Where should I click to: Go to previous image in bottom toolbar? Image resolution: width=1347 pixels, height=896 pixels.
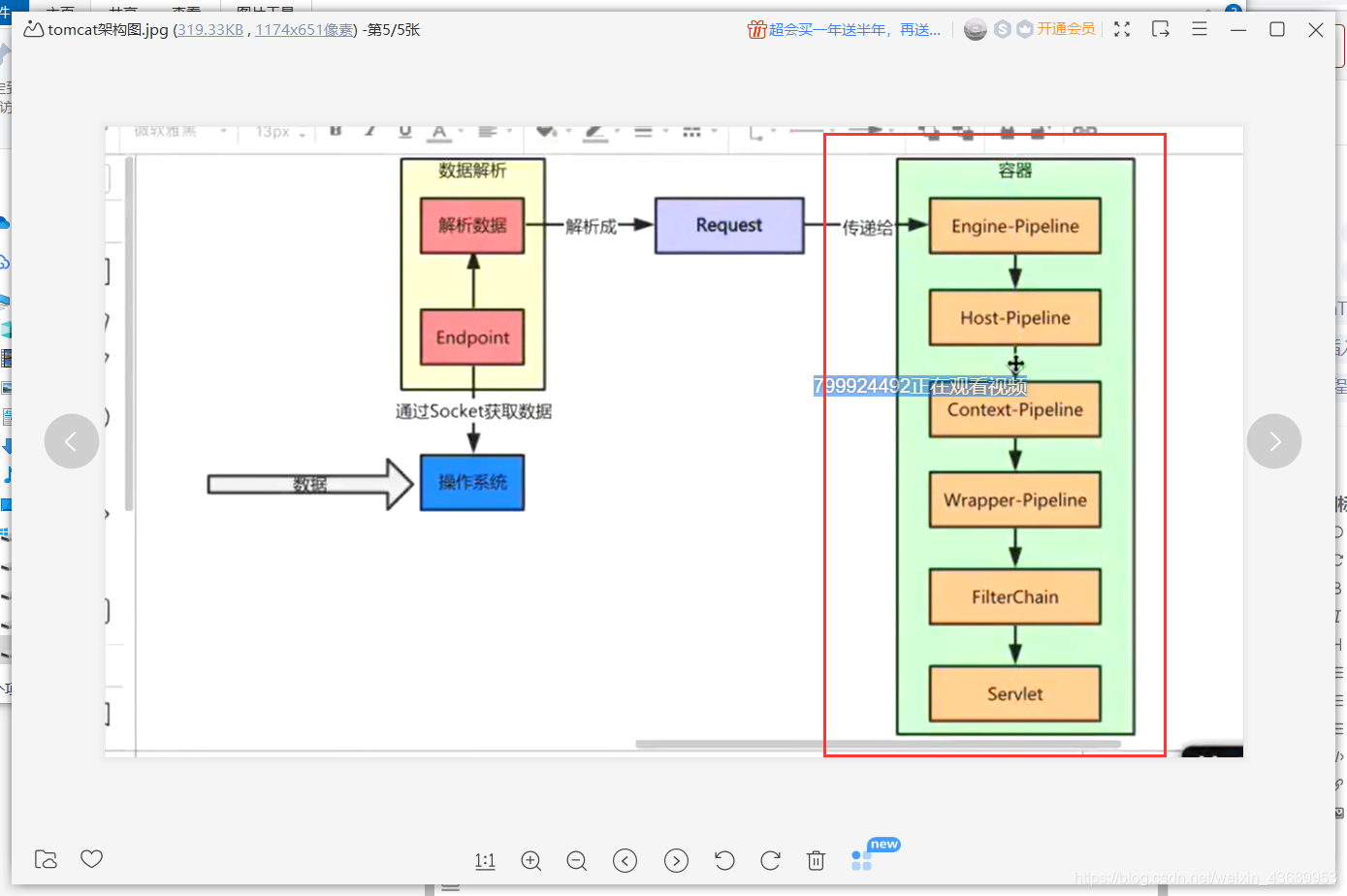[625, 861]
